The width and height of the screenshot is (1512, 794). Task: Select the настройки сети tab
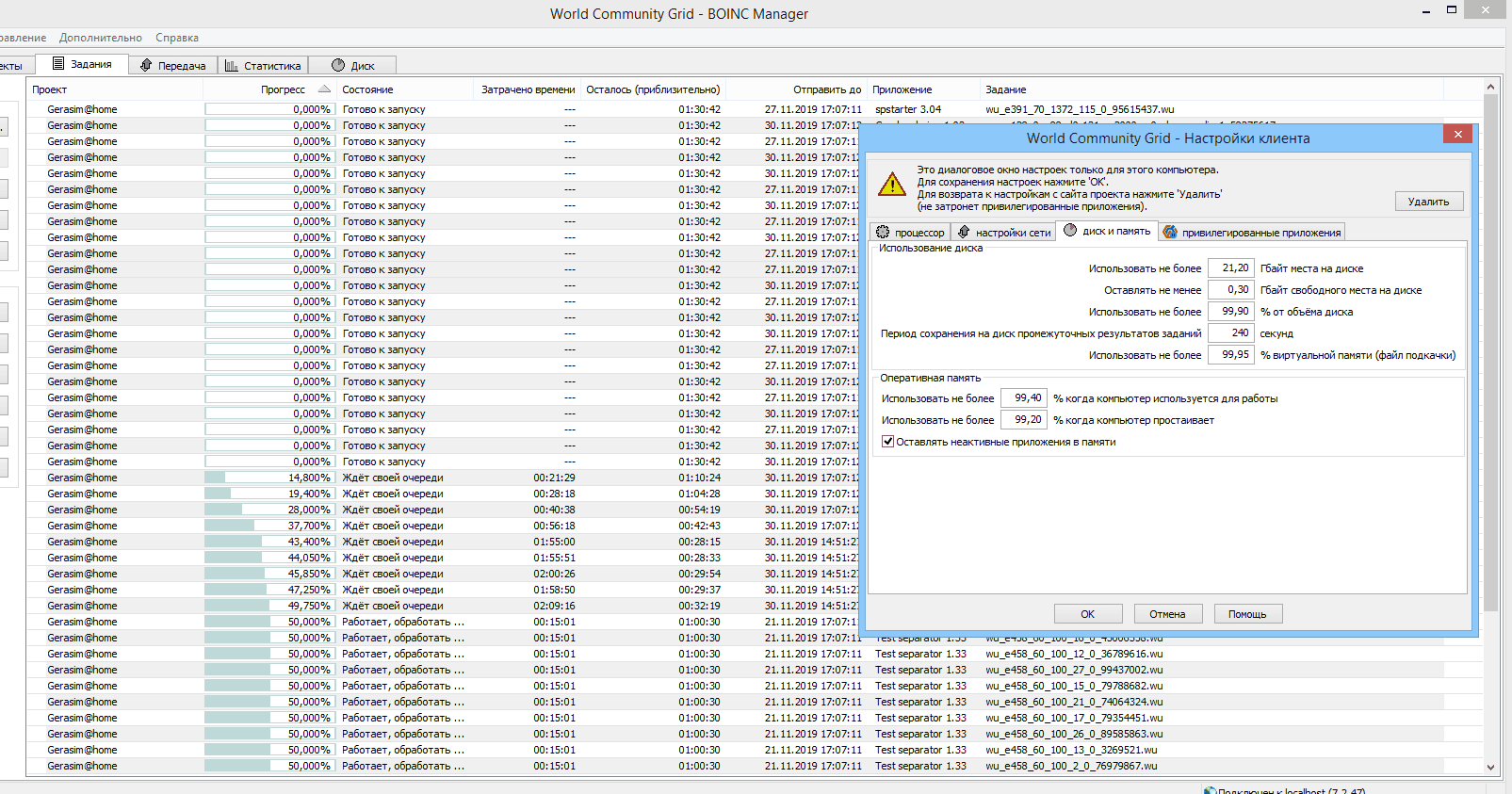(x=1003, y=232)
